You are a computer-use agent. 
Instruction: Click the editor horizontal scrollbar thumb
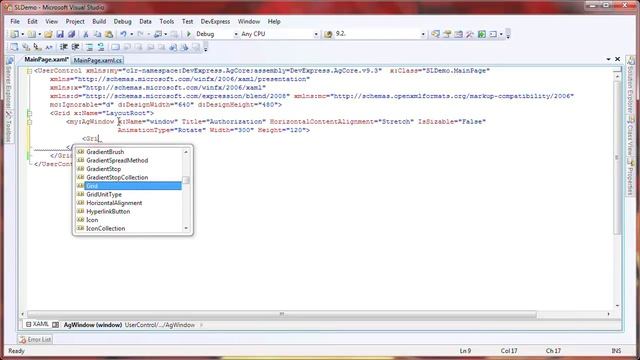click(x=282, y=314)
